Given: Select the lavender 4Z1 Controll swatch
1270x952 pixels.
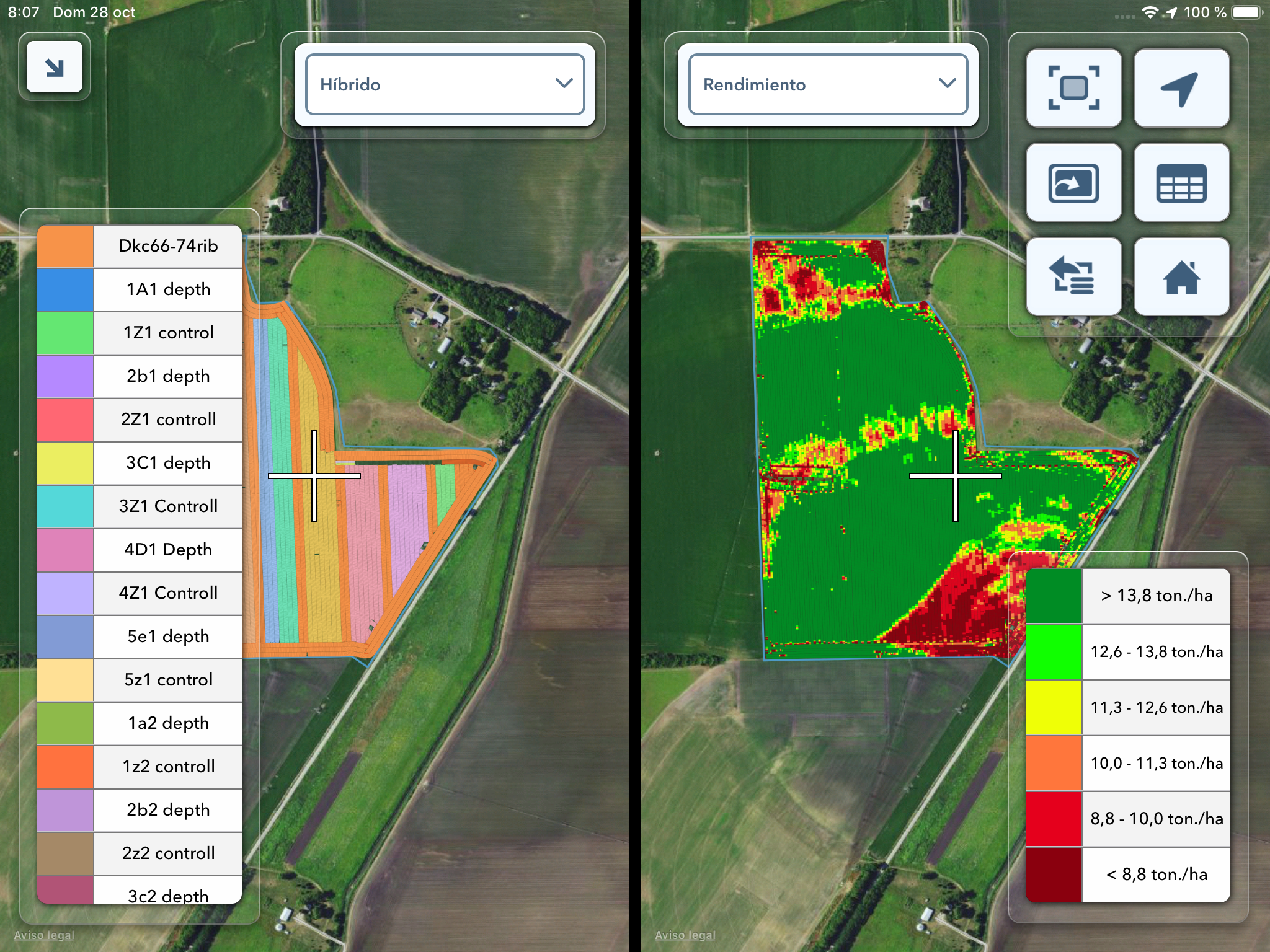Looking at the screenshot, I should coord(65,594).
